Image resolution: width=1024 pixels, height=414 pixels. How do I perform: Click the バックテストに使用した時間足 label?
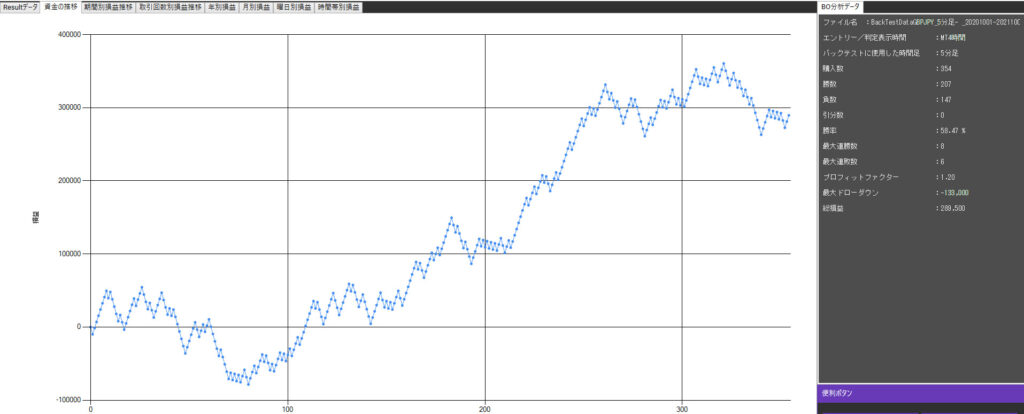click(871, 53)
